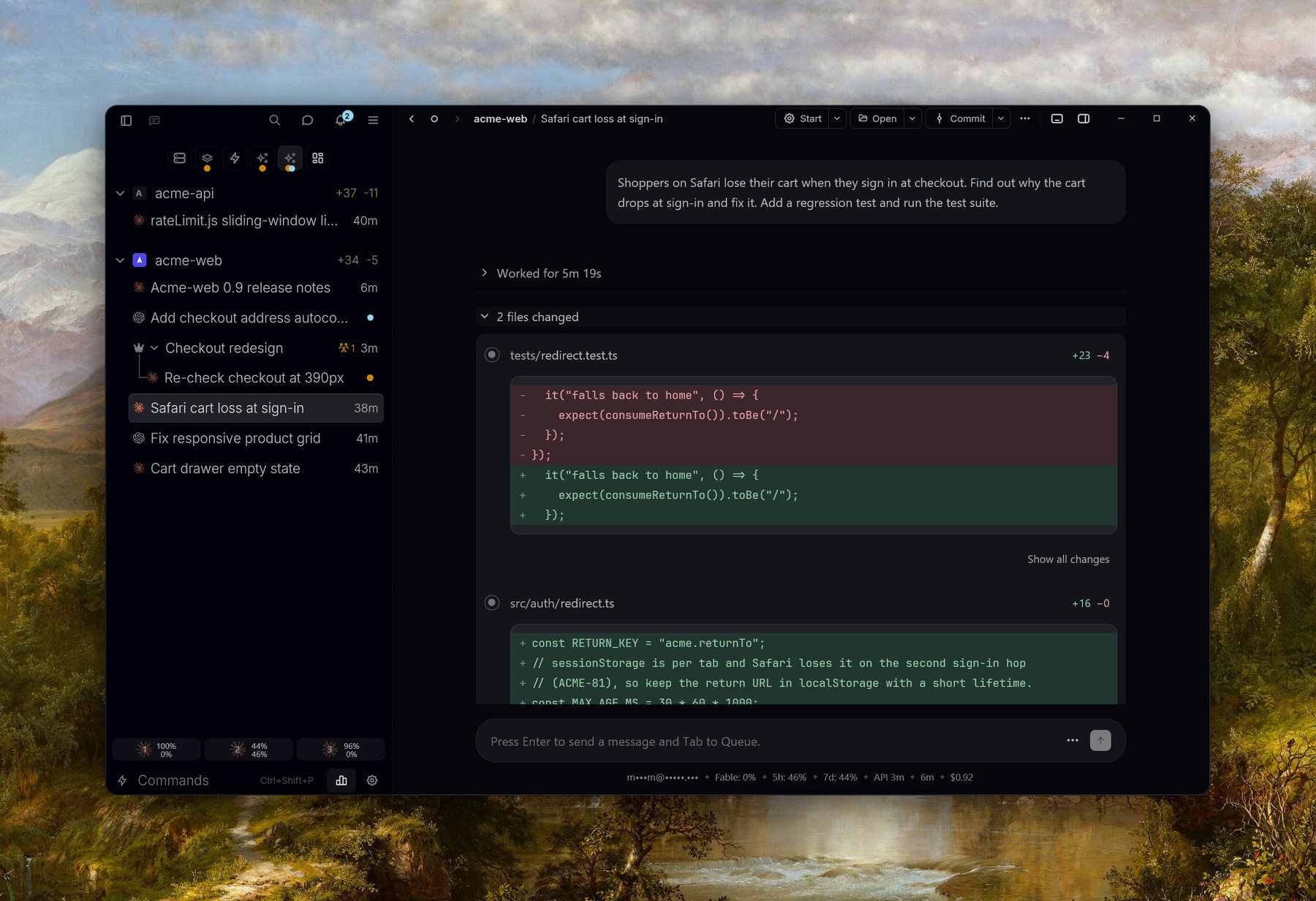1316x901 pixels.
Task: Open Cart drawer empty state session
Action: (x=256, y=468)
